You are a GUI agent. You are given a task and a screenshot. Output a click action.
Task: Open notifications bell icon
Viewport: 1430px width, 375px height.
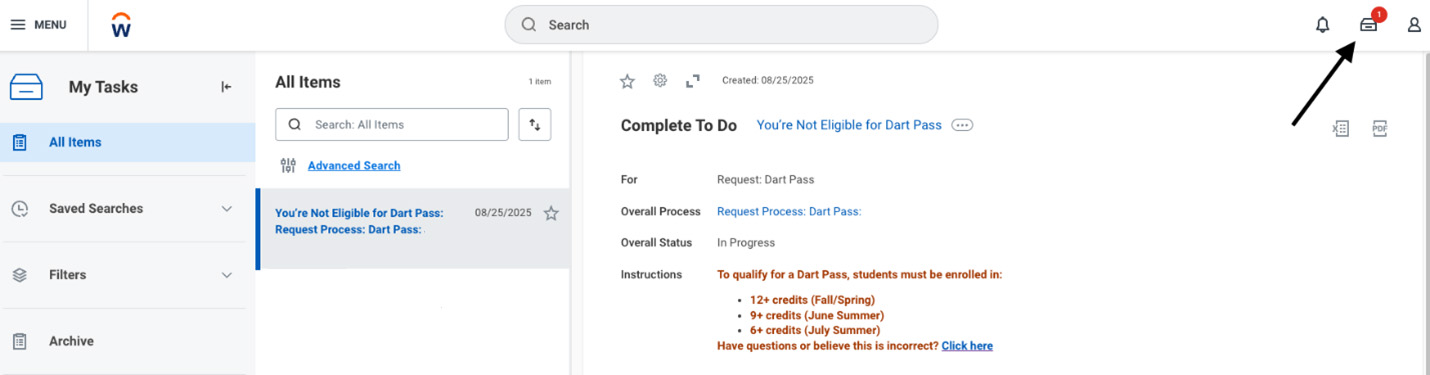(x=1323, y=25)
